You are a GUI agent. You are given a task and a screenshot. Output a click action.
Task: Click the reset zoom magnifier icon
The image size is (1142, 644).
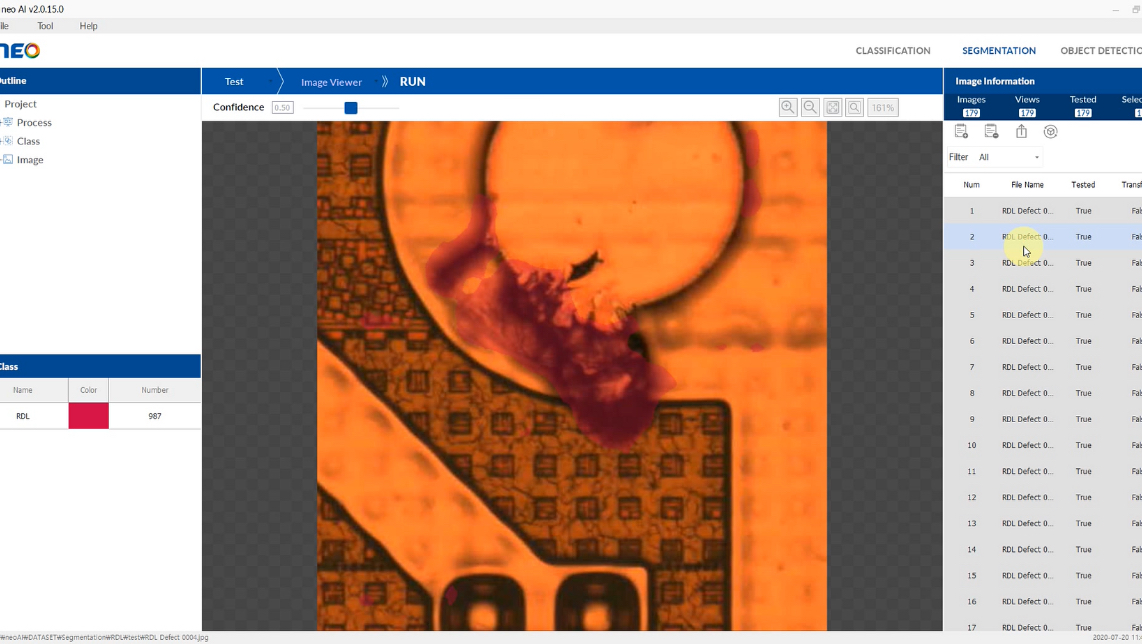(x=854, y=107)
